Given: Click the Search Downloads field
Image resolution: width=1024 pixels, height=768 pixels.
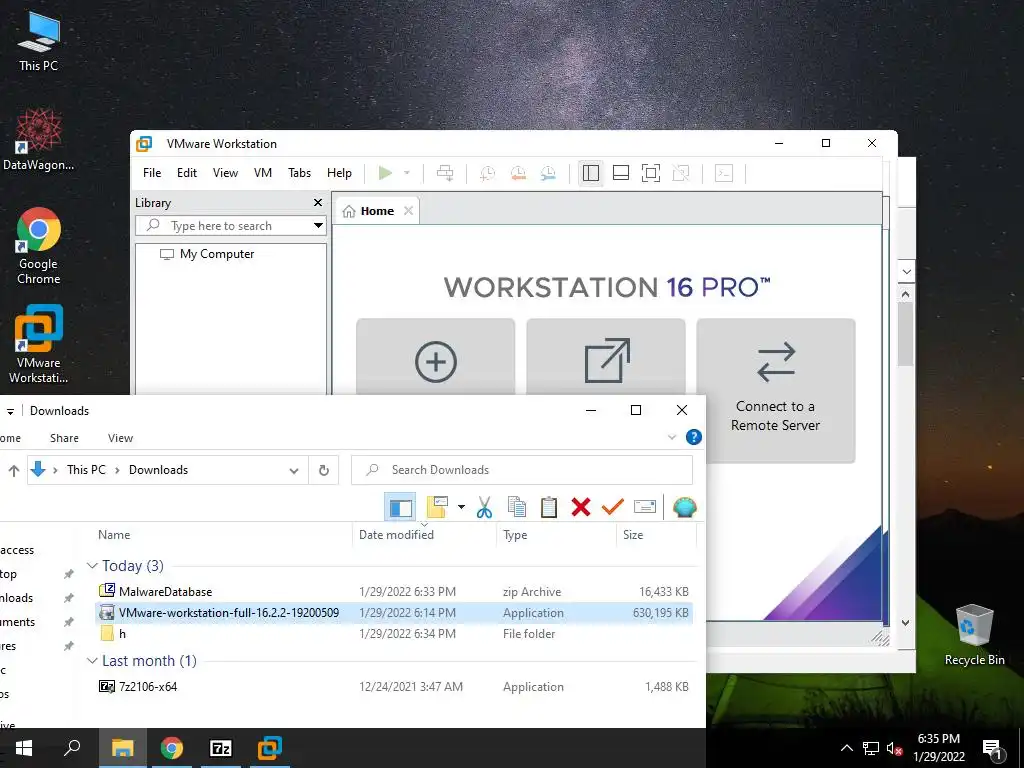Looking at the screenshot, I should (x=522, y=470).
